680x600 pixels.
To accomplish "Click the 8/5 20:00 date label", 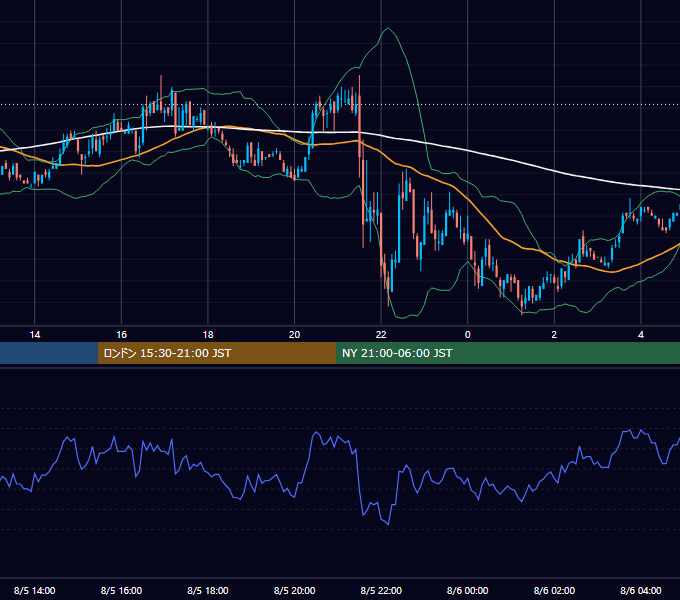I will 294,590.
